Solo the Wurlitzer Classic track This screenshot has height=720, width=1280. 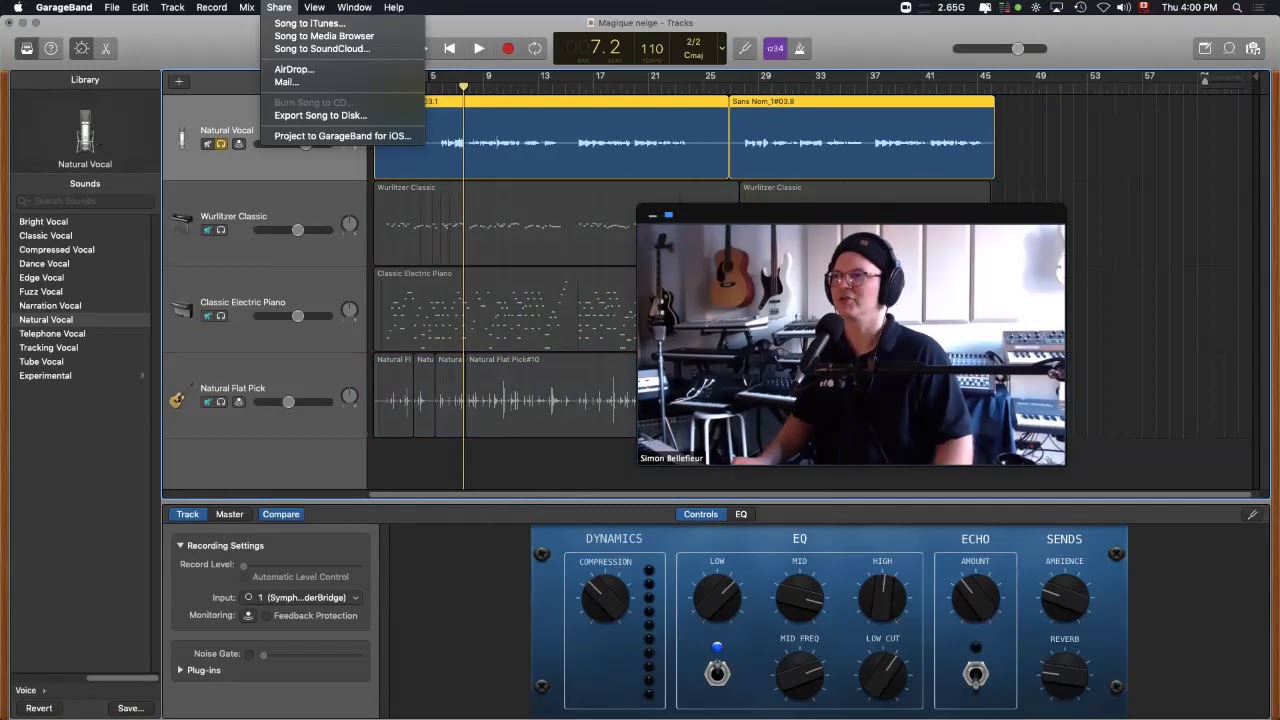222,230
